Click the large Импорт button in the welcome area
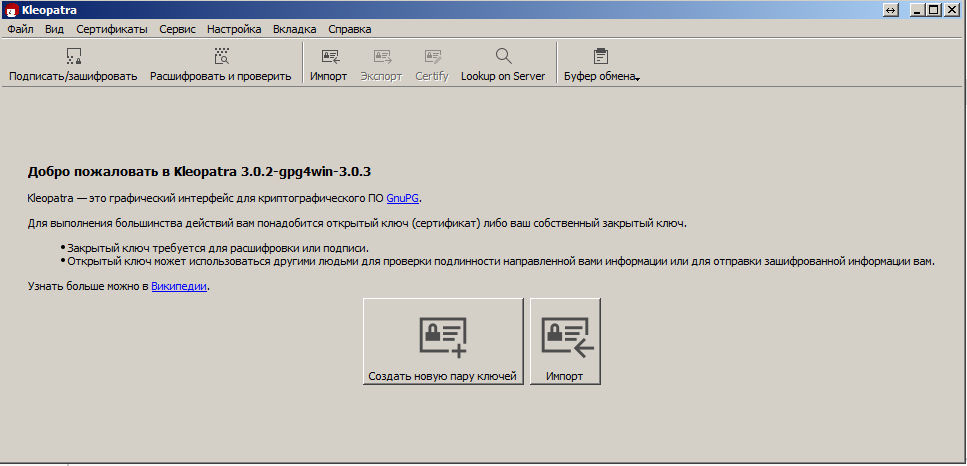The width and height of the screenshot is (967, 466). point(565,341)
